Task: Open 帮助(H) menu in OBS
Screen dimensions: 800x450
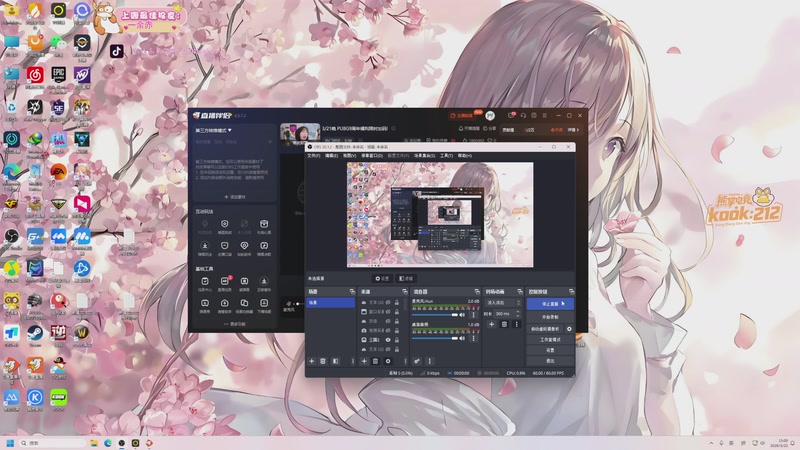Action: click(x=465, y=156)
